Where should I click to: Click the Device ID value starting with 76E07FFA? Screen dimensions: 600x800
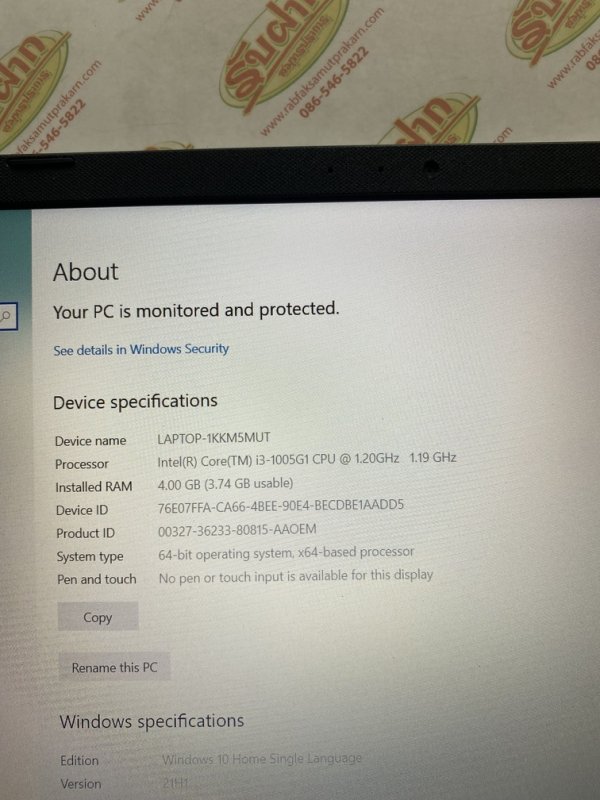281,506
